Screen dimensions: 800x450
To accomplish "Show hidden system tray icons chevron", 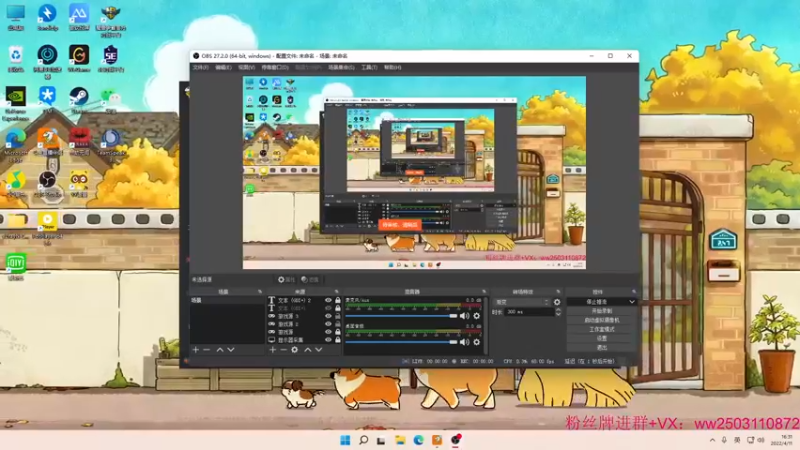I will (712, 440).
